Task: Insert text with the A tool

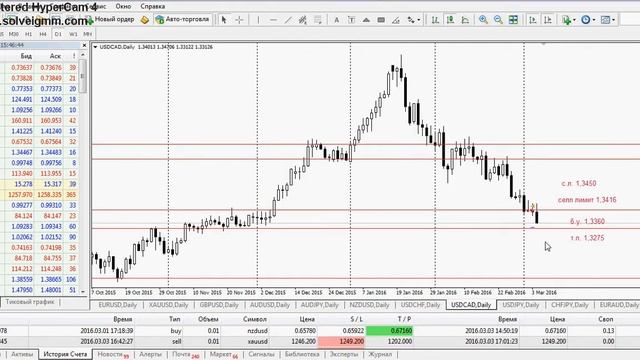Action: [336, 20]
